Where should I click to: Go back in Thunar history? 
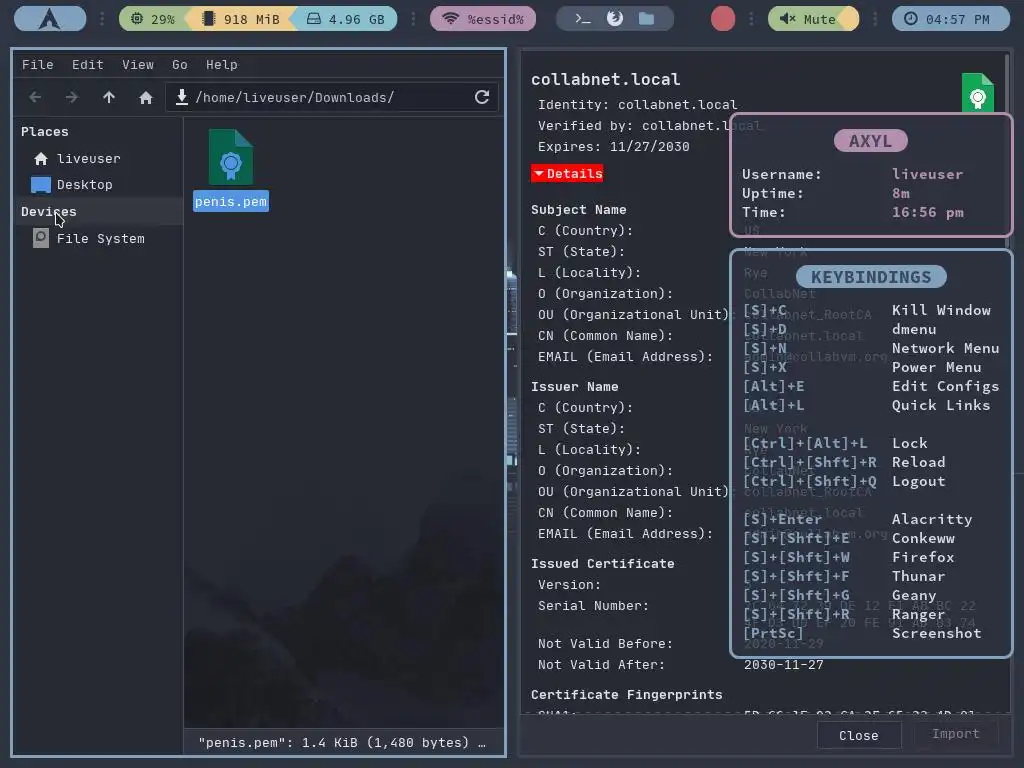[35, 97]
